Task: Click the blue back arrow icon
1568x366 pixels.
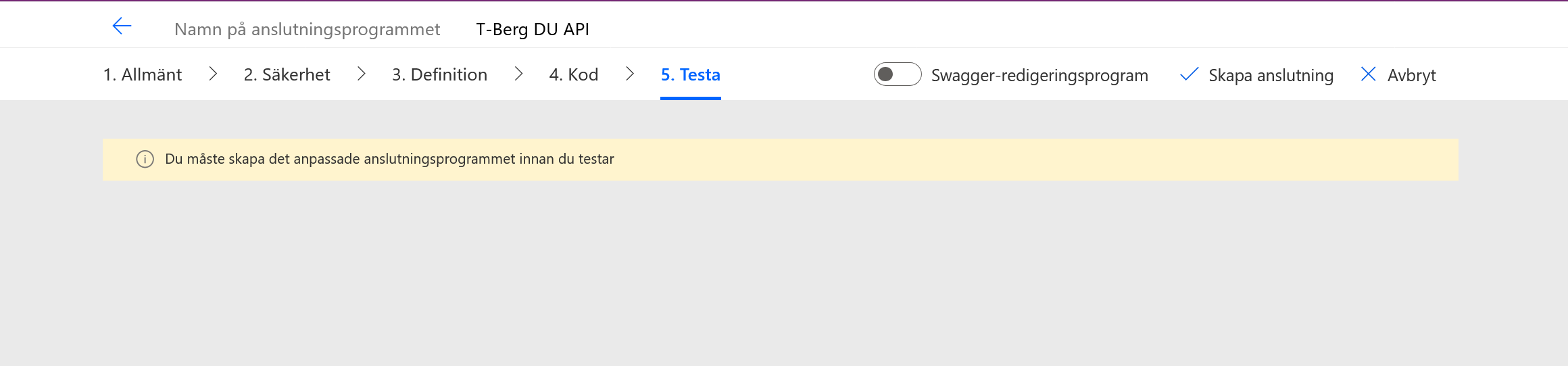Action: 122,26
